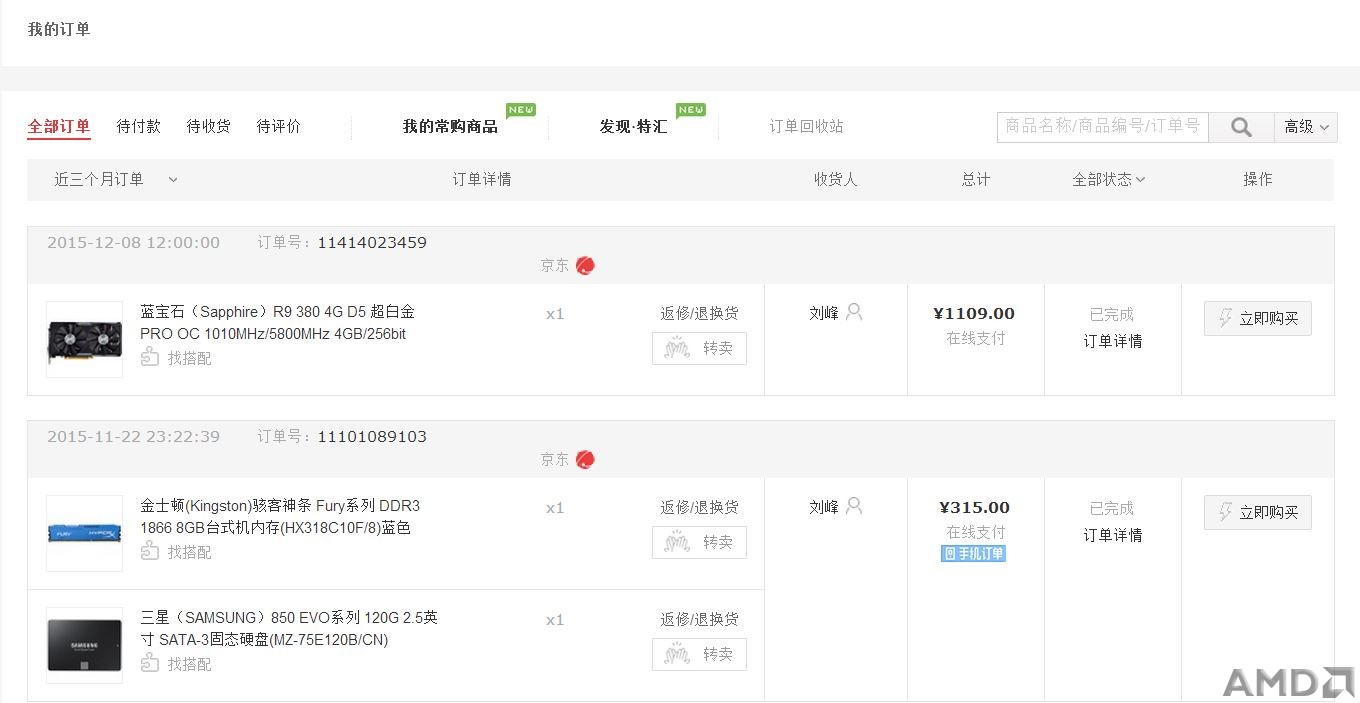Switch to the 待收货 tab
The width and height of the screenshot is (1360, 703).
(x=208, y=127)
